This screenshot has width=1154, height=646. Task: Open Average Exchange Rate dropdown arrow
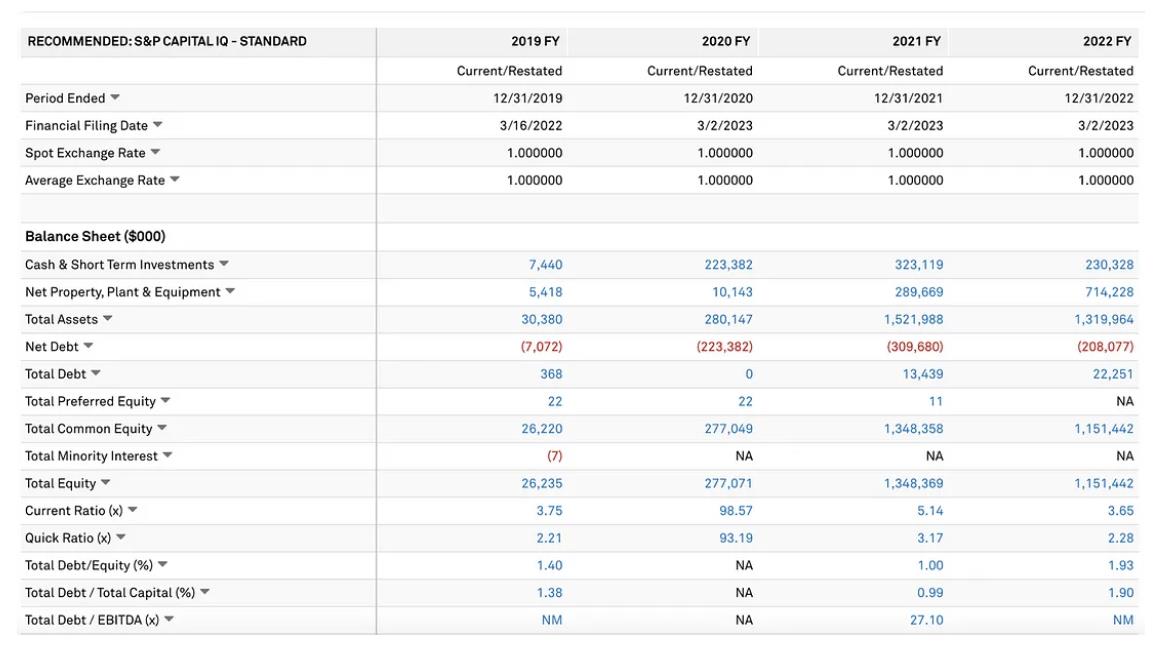[175, 180]
